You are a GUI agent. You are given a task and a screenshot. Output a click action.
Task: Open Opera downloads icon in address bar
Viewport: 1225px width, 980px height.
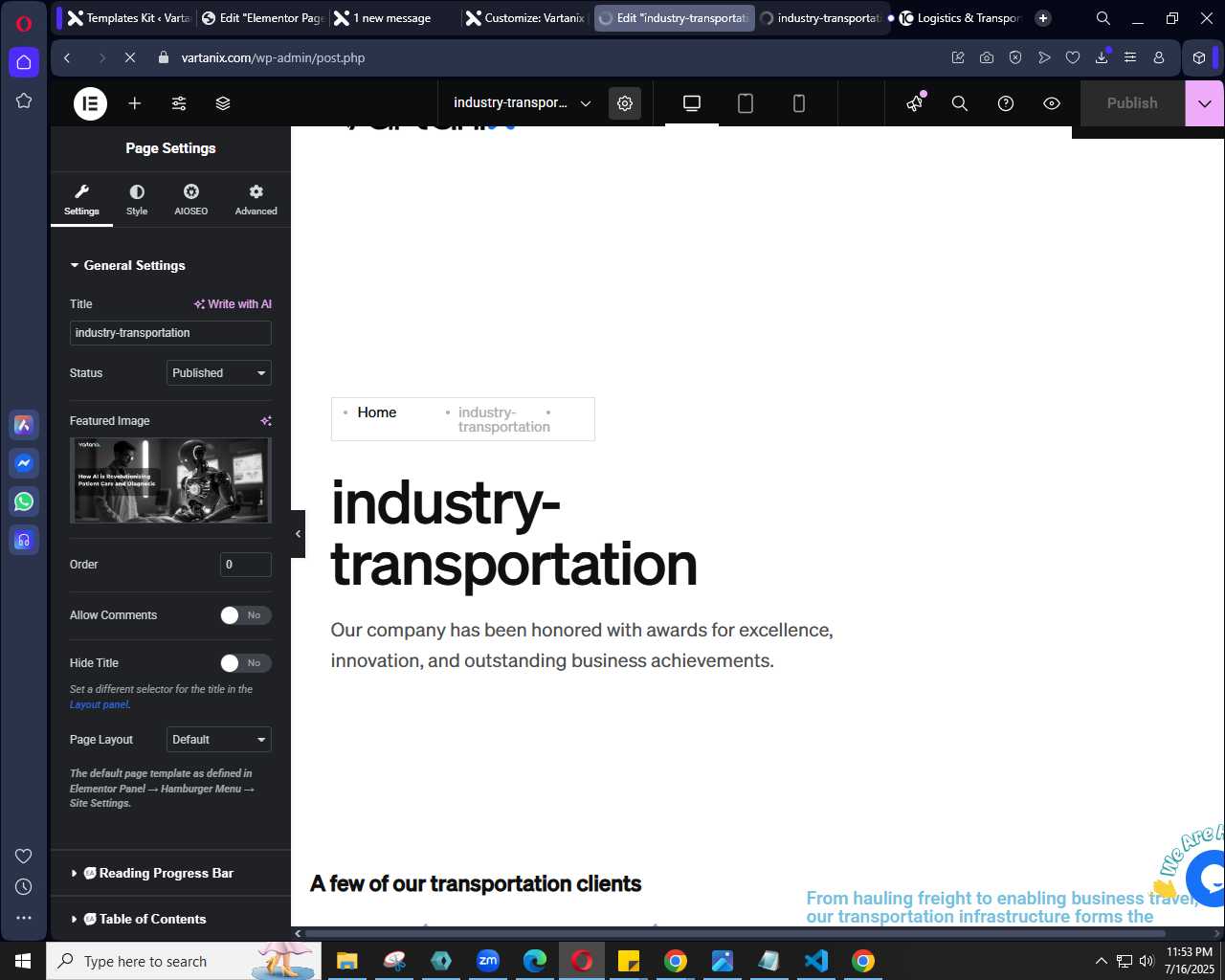[1102, 57]
